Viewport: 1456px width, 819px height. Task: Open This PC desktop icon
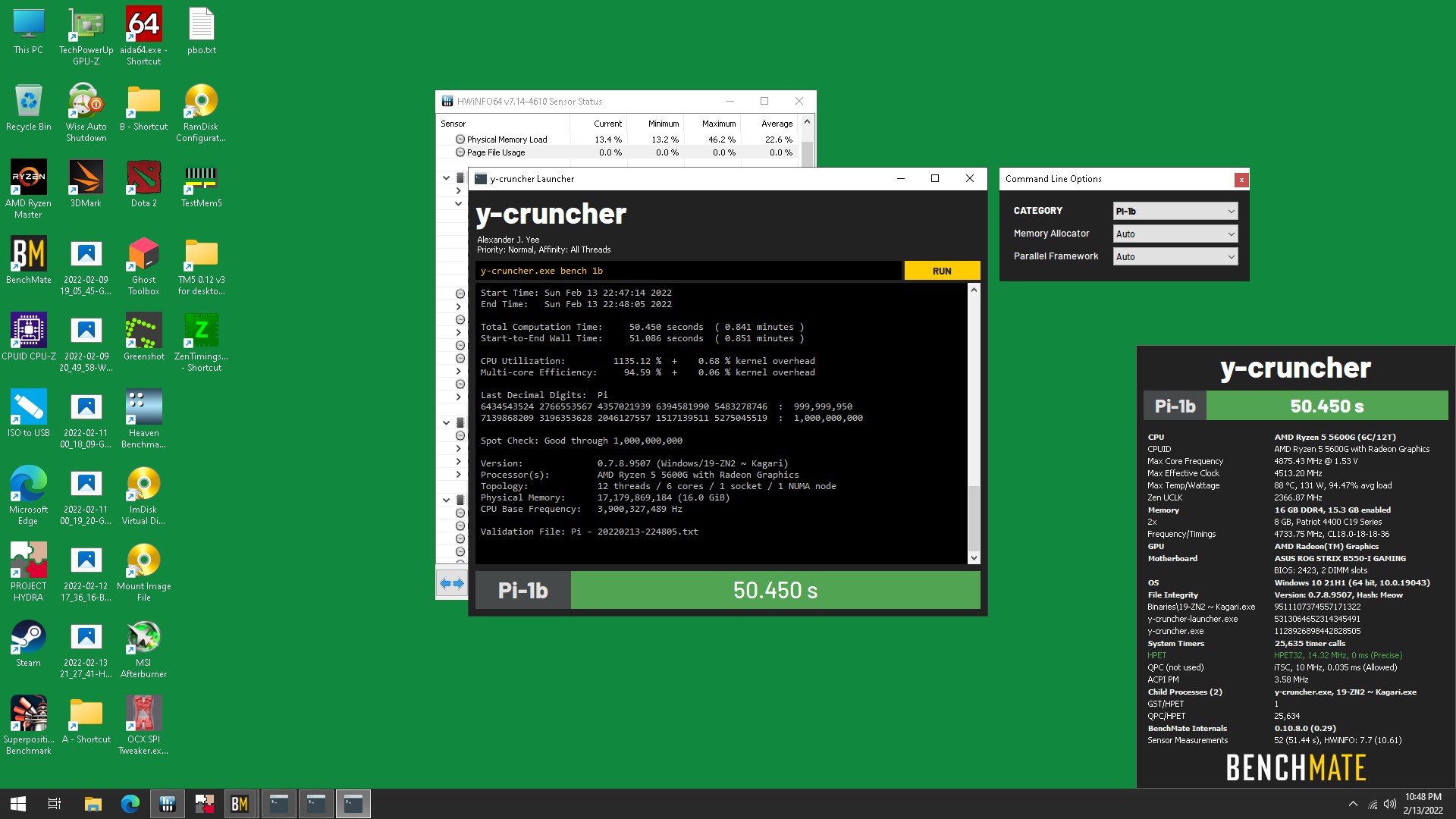click(28, 31)
